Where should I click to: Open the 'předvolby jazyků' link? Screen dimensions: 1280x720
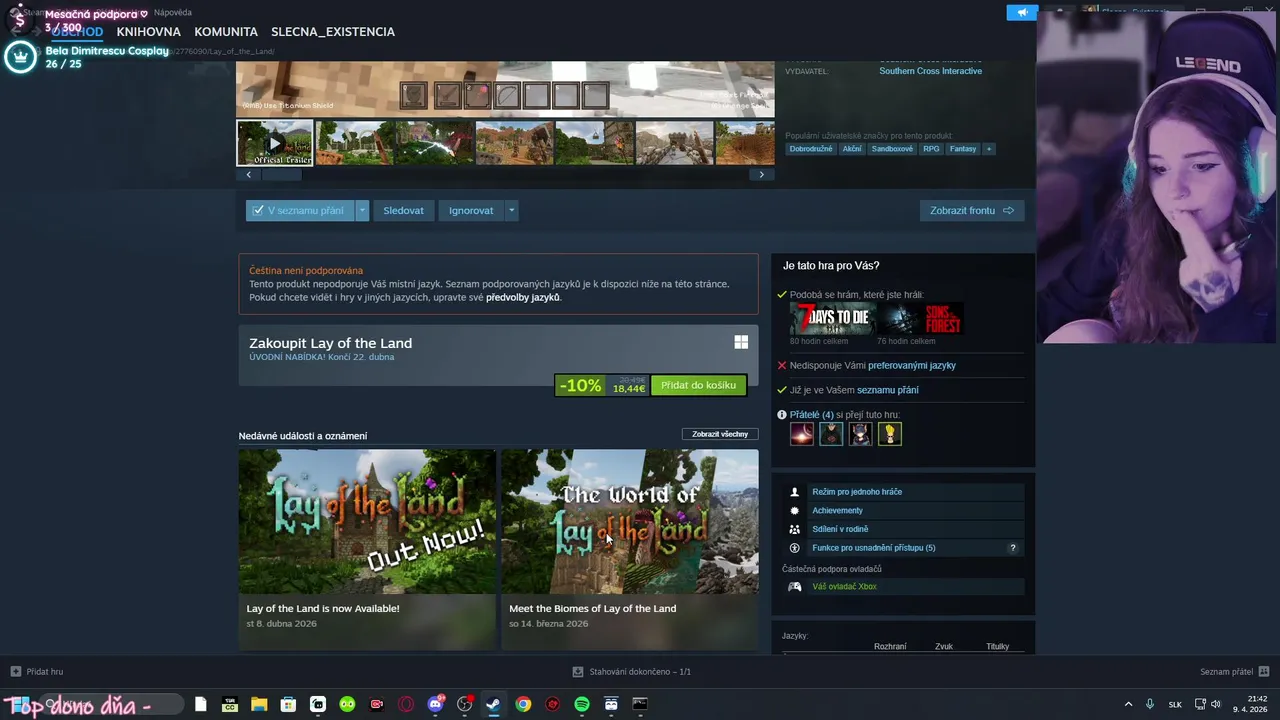[523, 297]
